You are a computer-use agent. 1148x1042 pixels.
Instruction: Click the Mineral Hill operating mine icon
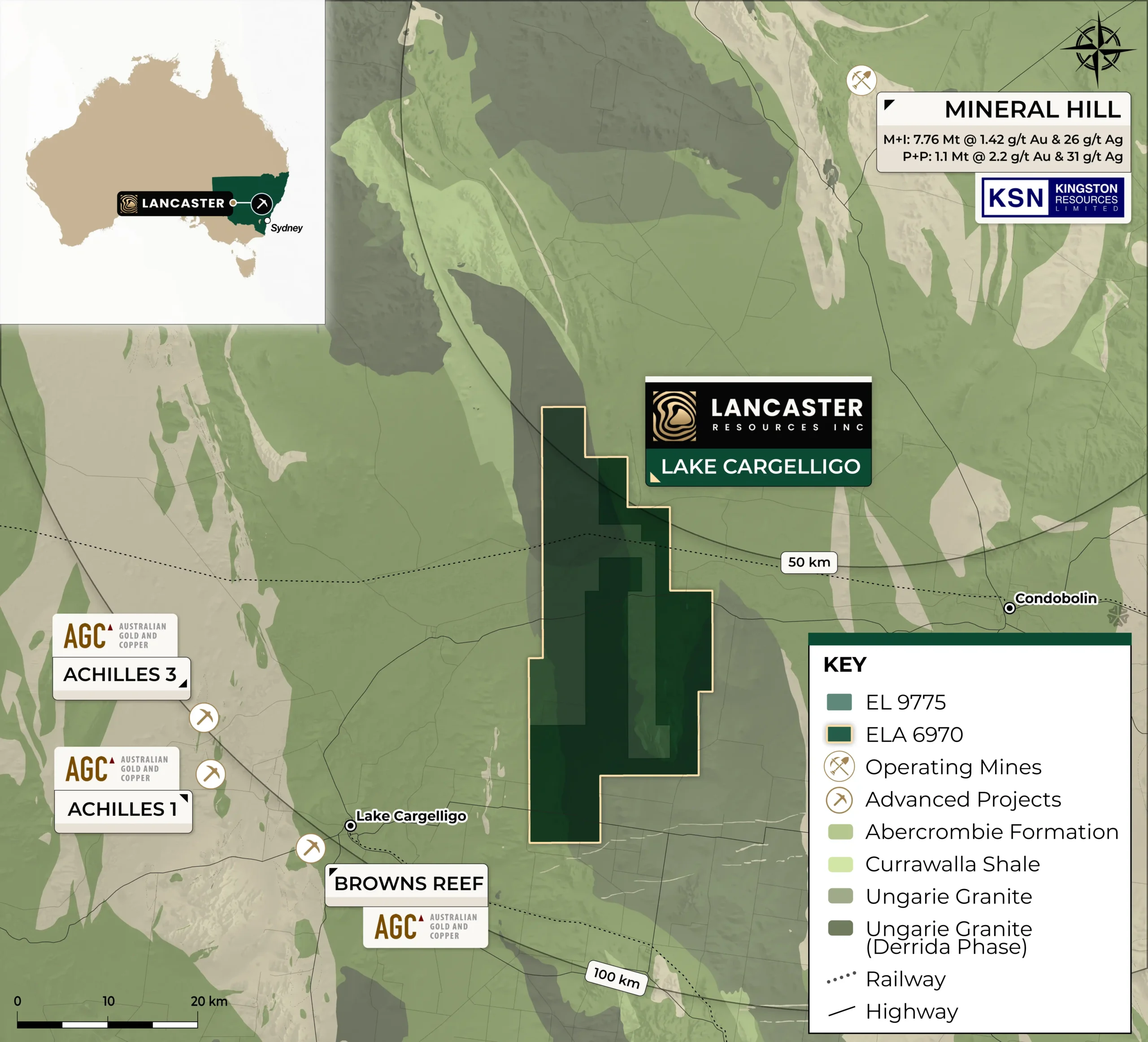(x=861, y=80)
